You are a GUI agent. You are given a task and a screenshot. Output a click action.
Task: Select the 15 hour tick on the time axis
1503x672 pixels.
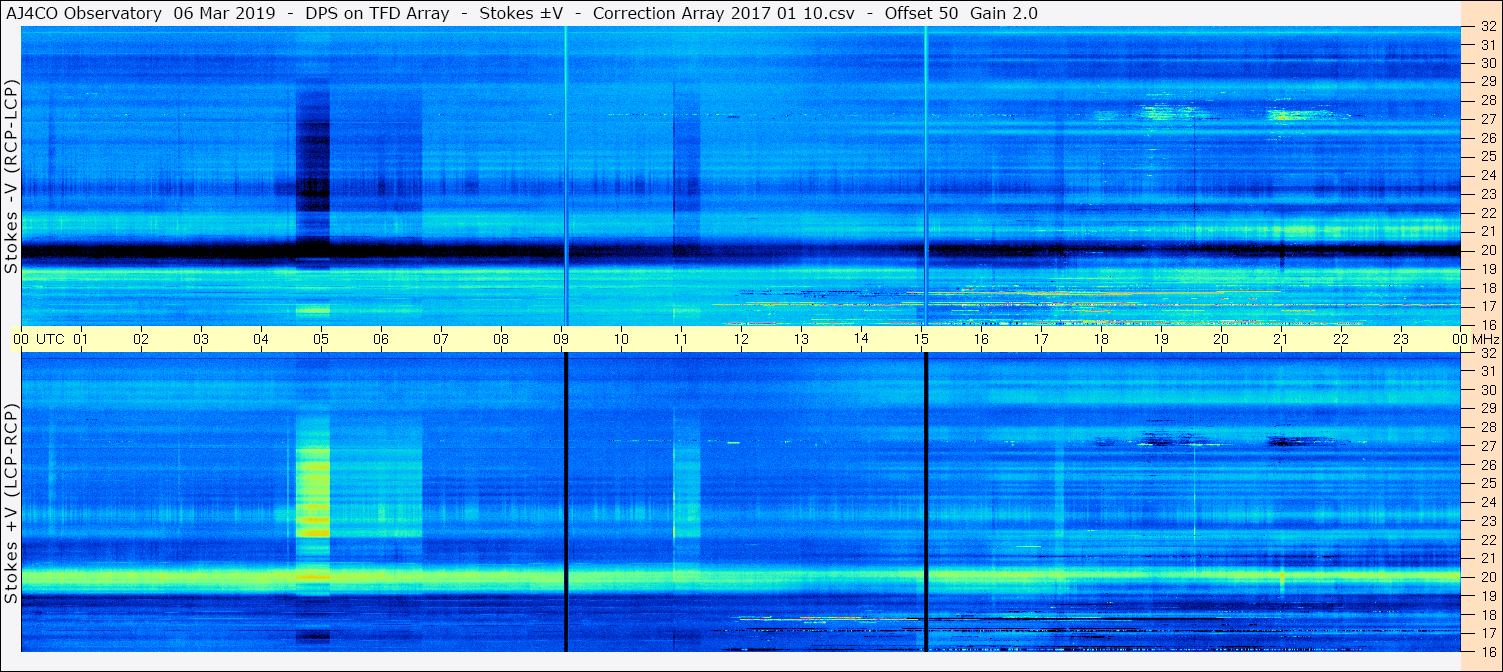coord(921,339)
